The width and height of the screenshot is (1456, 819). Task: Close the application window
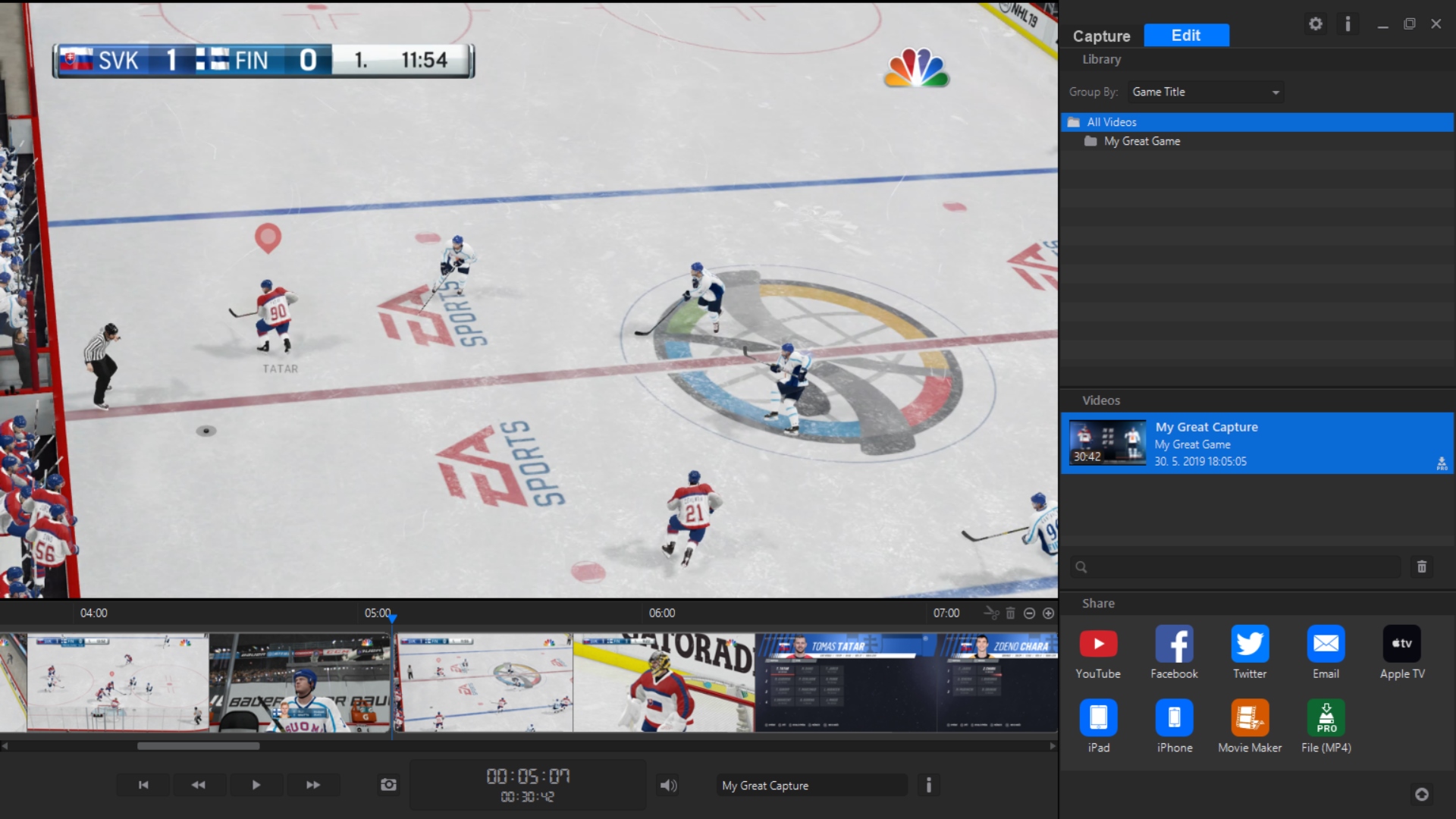click(x=1436, y=24)
